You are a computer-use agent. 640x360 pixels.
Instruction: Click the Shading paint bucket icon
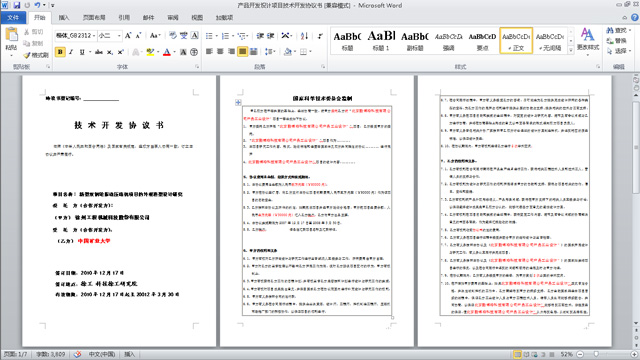pyautogui.click(x=287, y=52)
